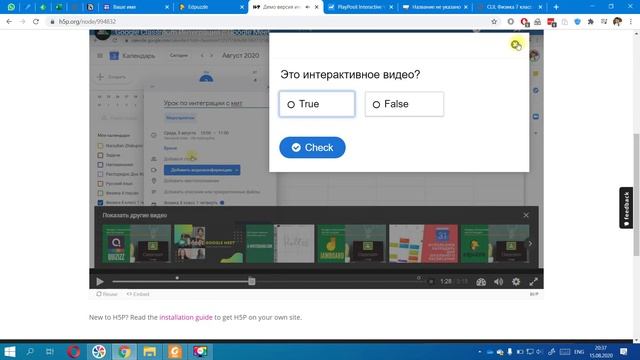Open video quality settings gear
640x360 pixels.
click(x=516, y=282)
